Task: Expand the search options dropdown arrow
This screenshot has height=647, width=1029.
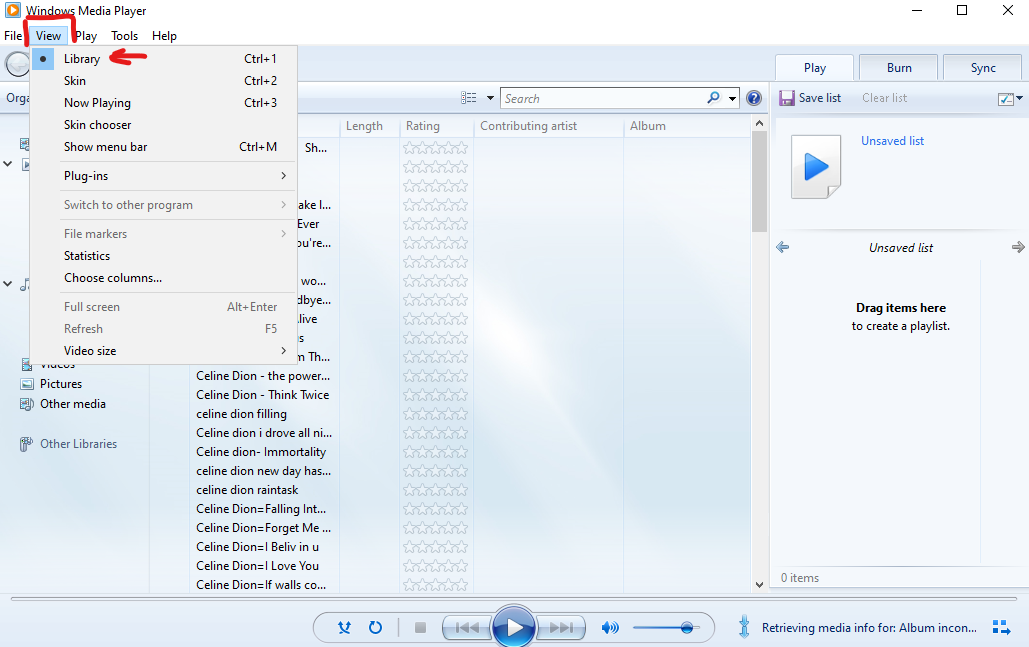Action: (x=732, y=98)
